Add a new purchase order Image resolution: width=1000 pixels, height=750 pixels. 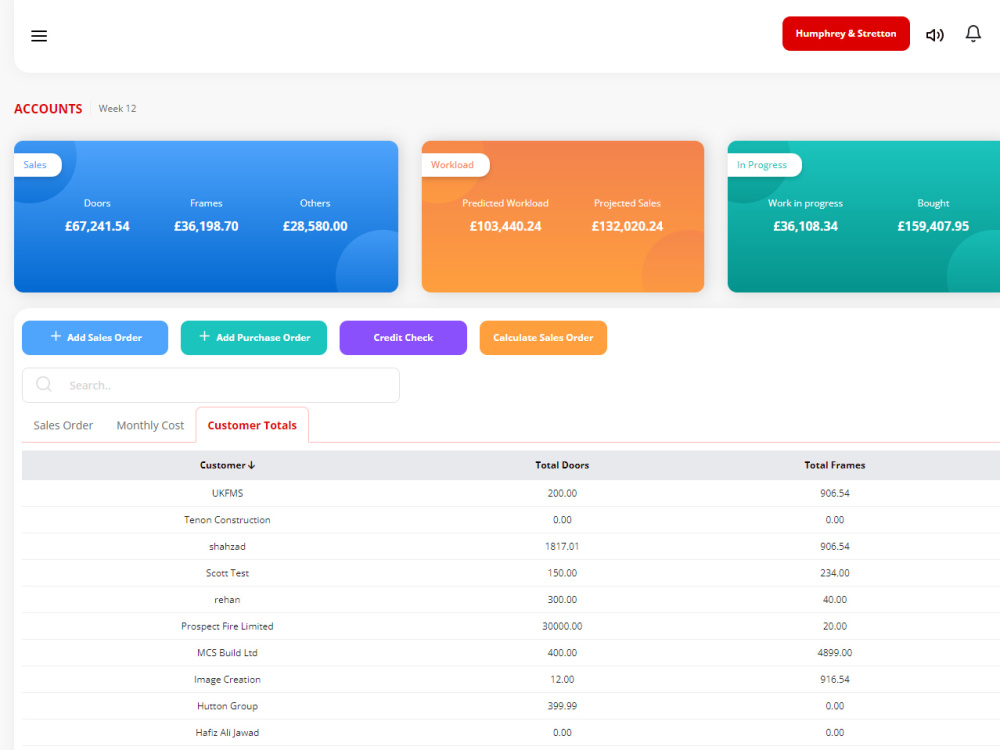pos(254,337)
